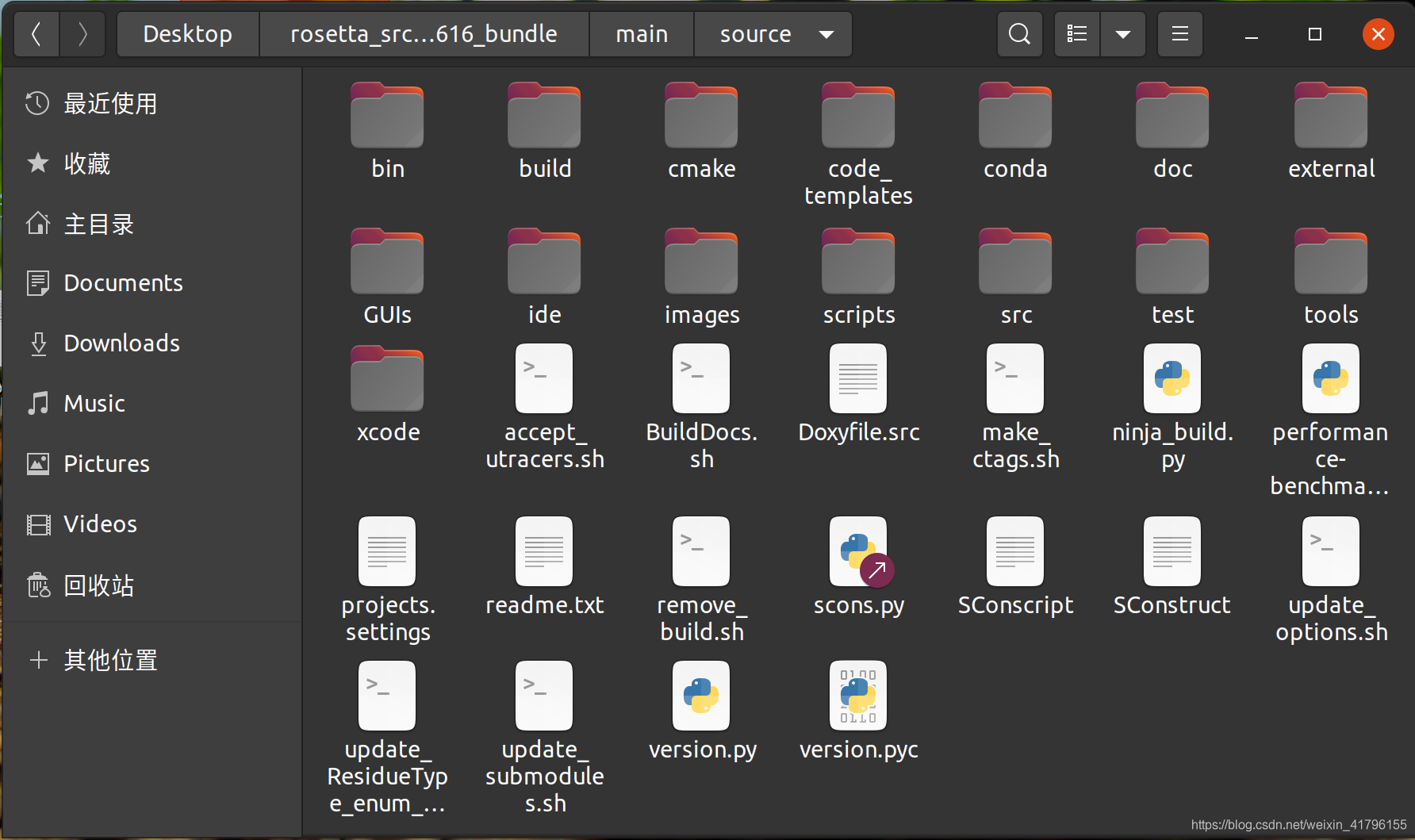The image size is (1415, 840).
Task: Go to 主目录 home folder
Action: (x=151, y=224)
